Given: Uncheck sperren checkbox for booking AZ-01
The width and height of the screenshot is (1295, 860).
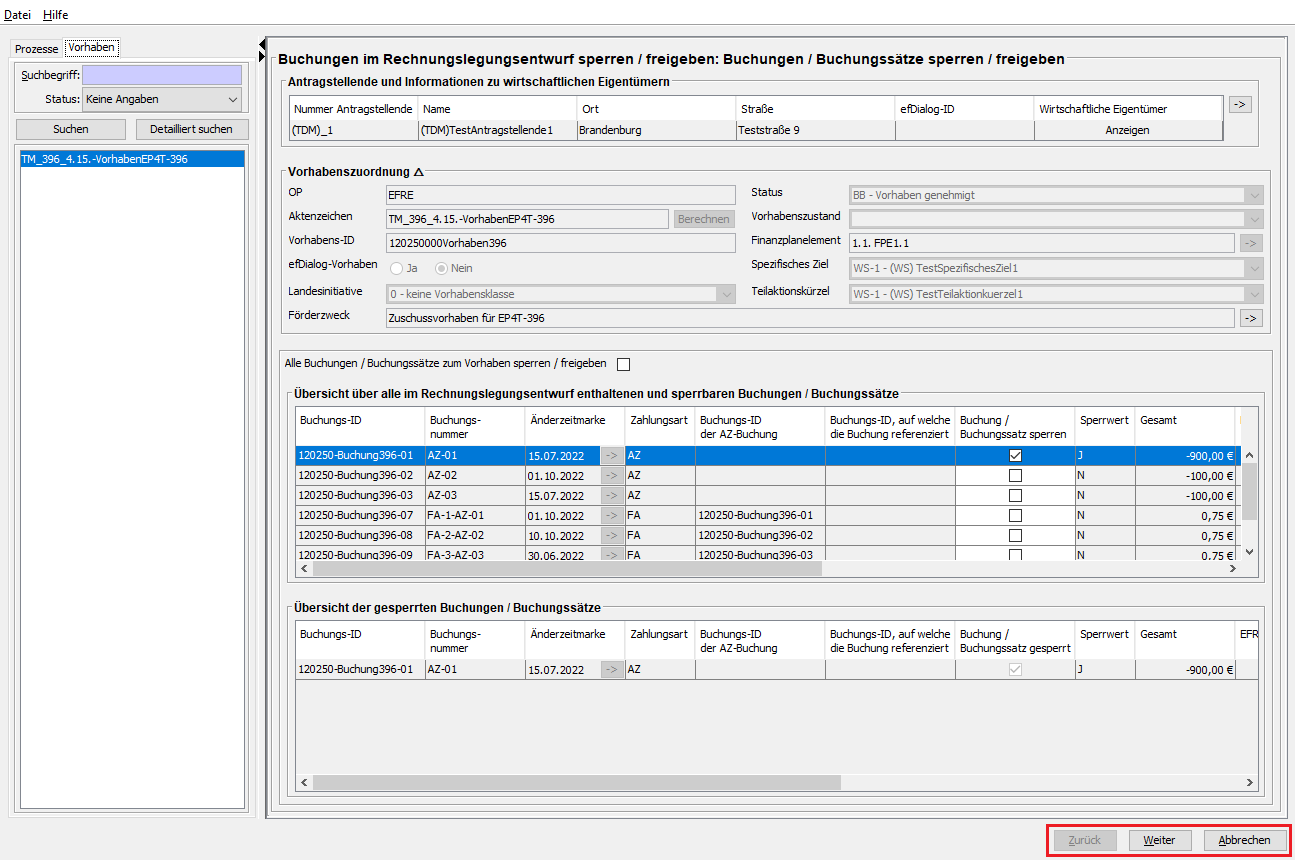Looking at the screenshot, I should [1015, 455].
